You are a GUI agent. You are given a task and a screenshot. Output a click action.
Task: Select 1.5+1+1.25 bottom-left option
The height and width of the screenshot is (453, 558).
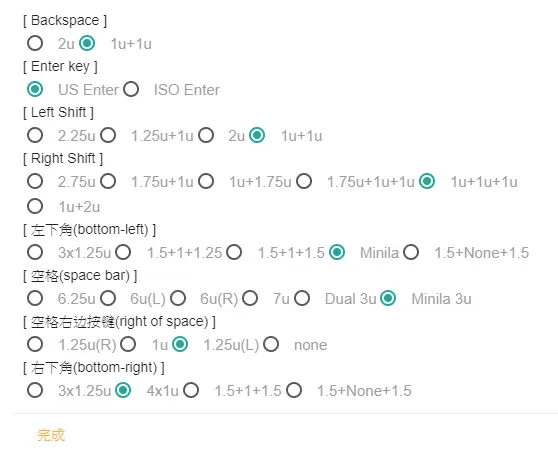point(123,252)
